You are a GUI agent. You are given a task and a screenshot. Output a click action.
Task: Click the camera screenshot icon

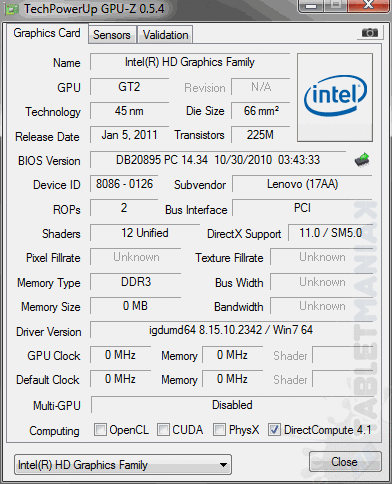click(x=370, y=32)
